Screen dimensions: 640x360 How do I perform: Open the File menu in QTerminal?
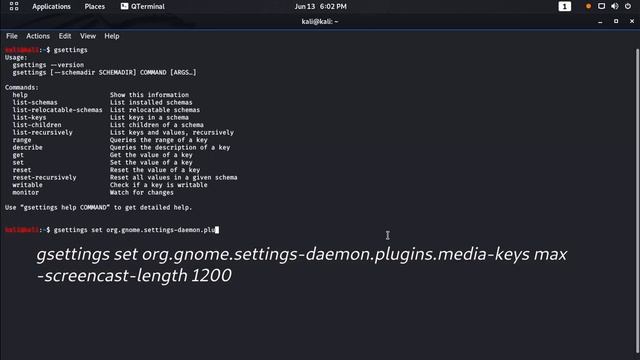pyautogui.click(x=12, y=36)
